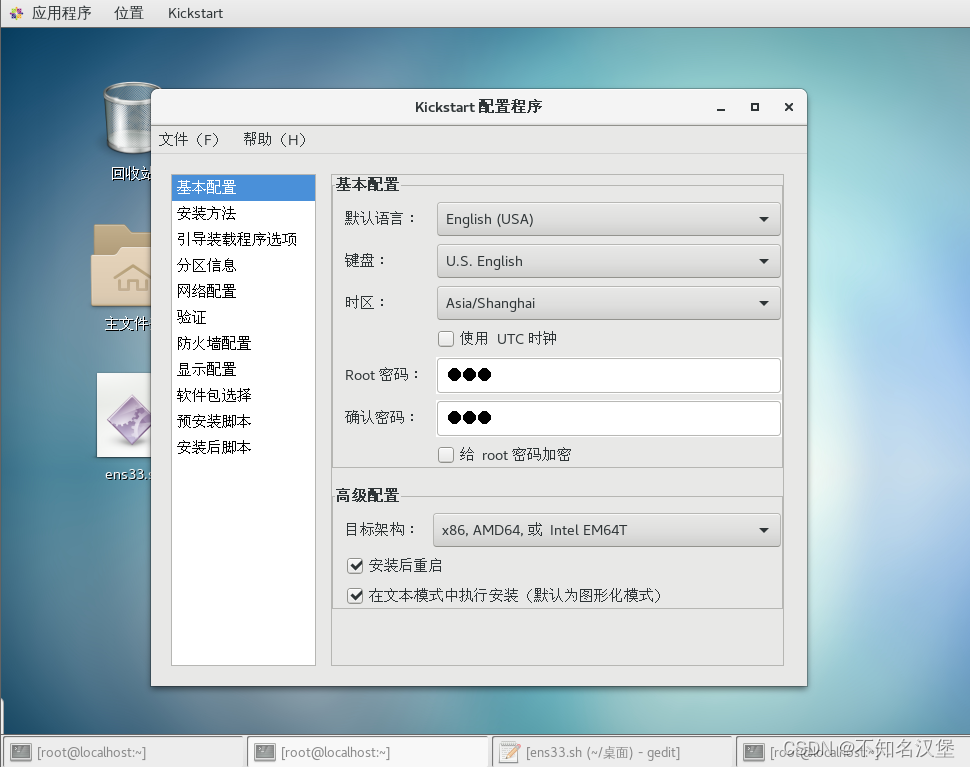
Task: Select 引导装载程序选项 in the sidebar
Action: coord(243,239)
